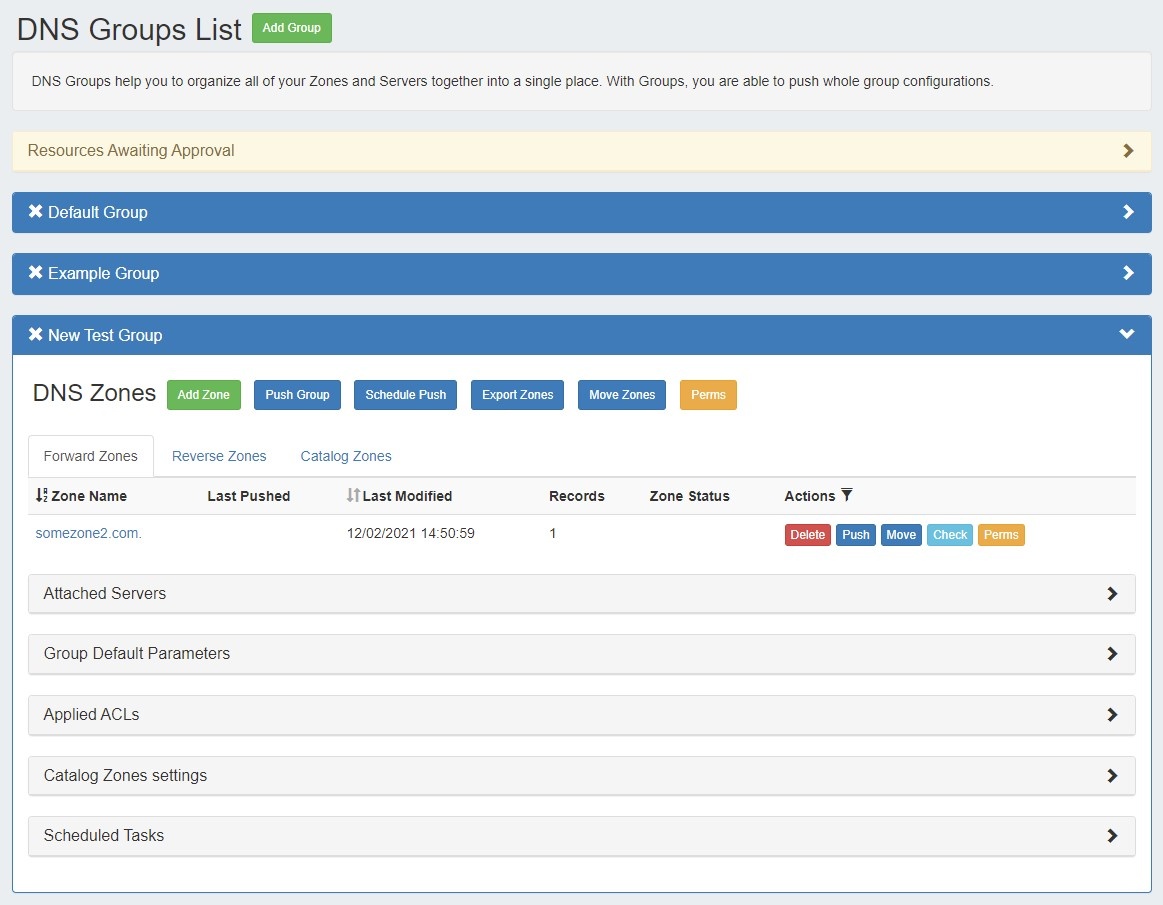Sort zones by Zone Name sort icon
The height and width of the screenshot is (905, 1163).
pyautogui.click(x=41, y=496)
